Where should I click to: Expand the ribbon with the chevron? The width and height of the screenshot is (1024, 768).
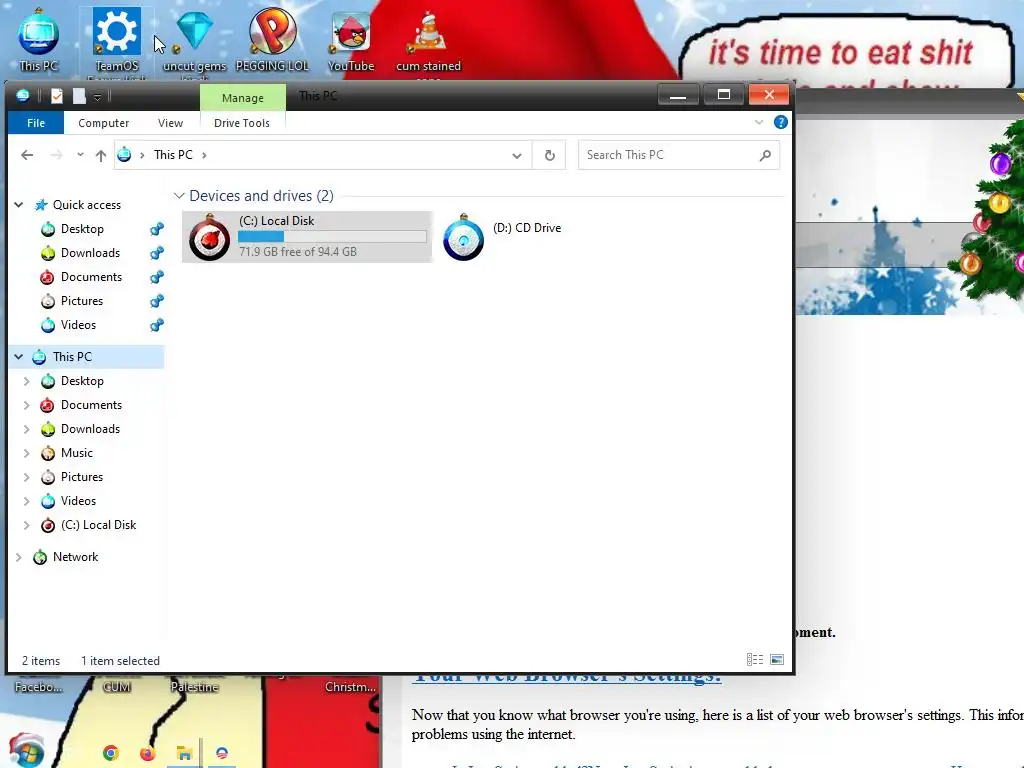point(758,122)
